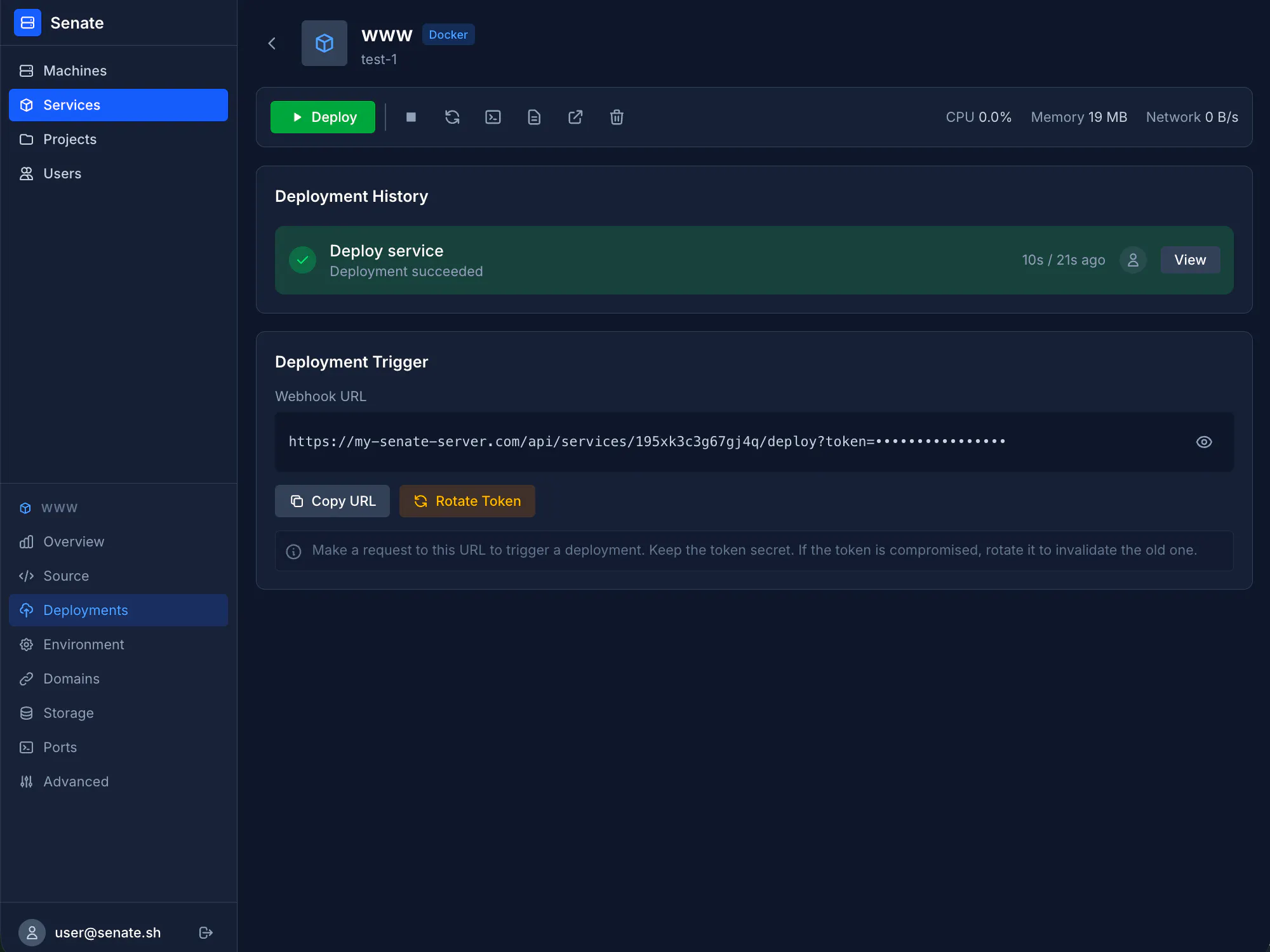This screenshot has height=952, width=1270.
Task: Click the 10s / 21s ago timestamp
Action: tap(1064, 260)
